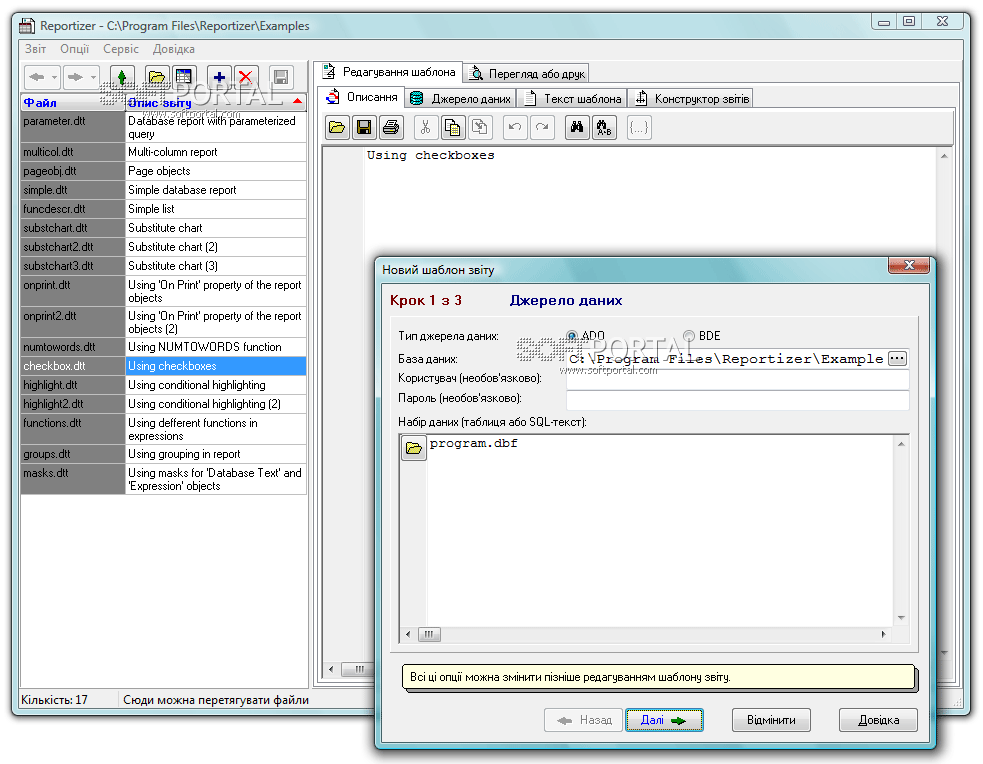Browse database path with ellipsis button
The width and height of the screenshot is (983, 764).
(x=897, y=359)
